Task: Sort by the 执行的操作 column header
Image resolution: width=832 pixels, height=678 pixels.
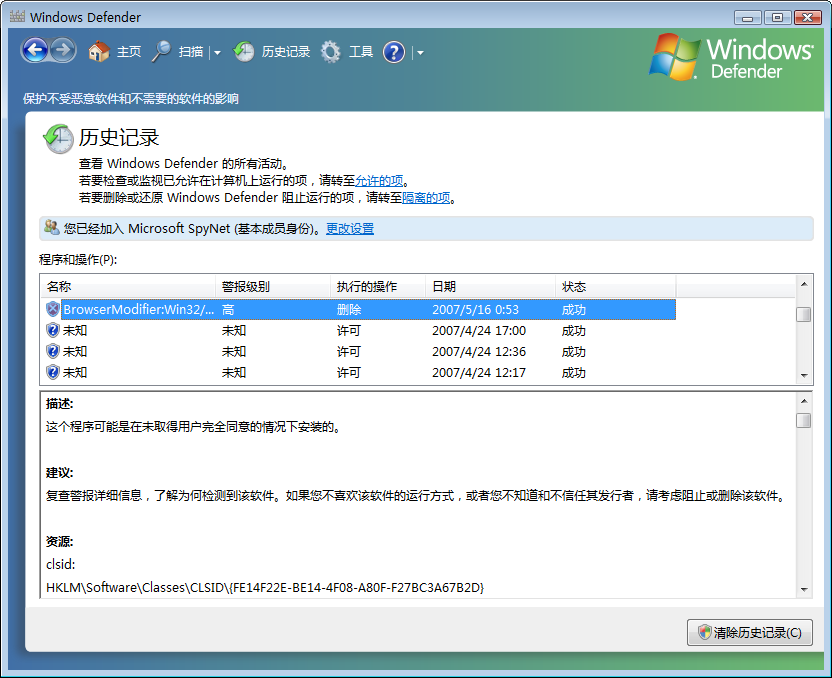Action: [x=378, y=286]
